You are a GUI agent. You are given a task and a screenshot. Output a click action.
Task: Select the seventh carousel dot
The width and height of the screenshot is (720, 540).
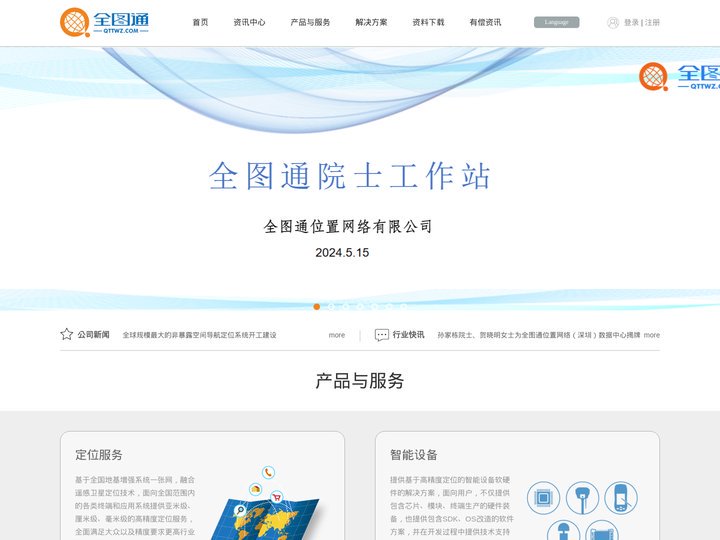[404, 306]
